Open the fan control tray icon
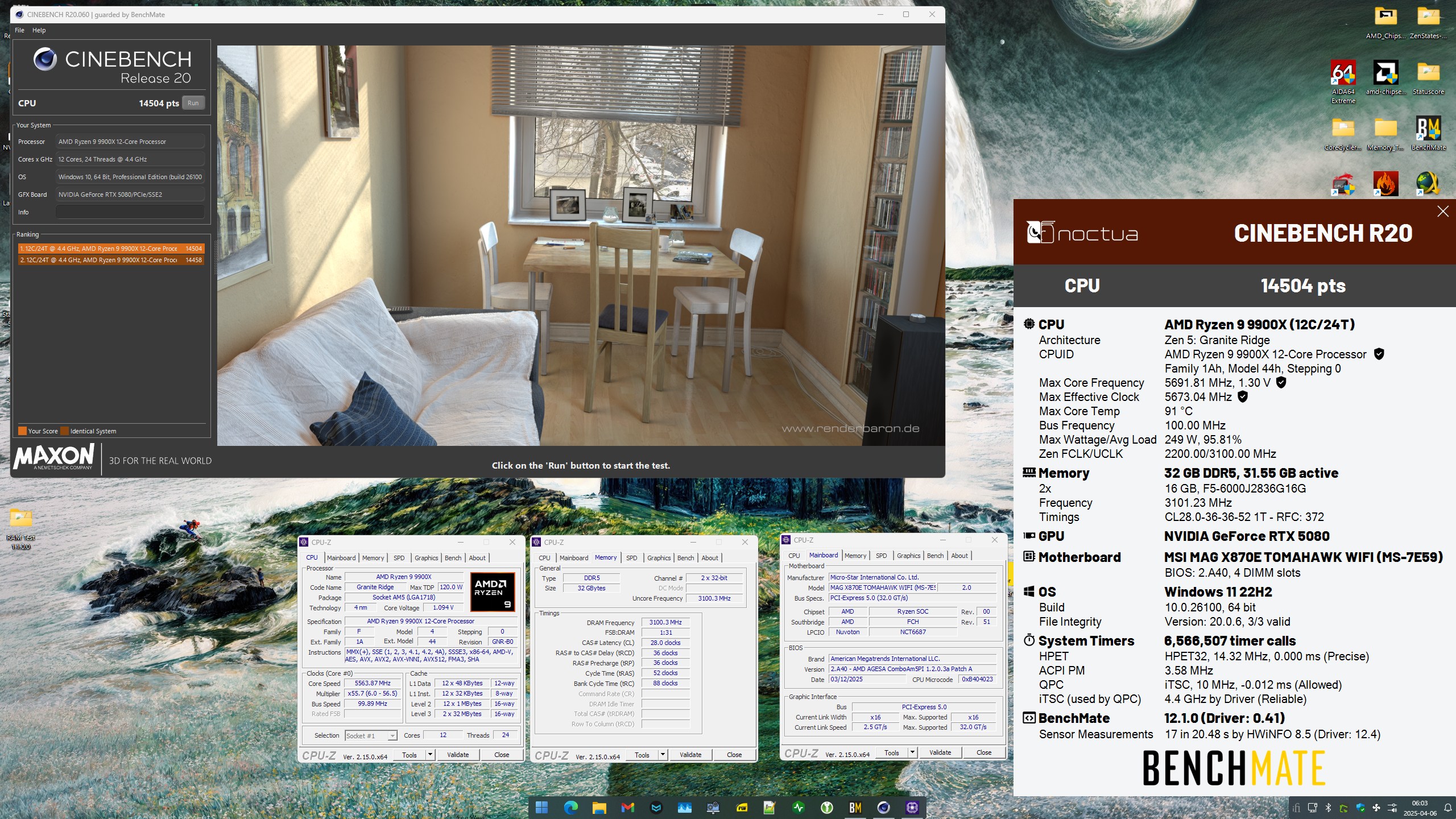Image resolution: width=1456 pixels, height=819 pixels. pos(1376,808)
